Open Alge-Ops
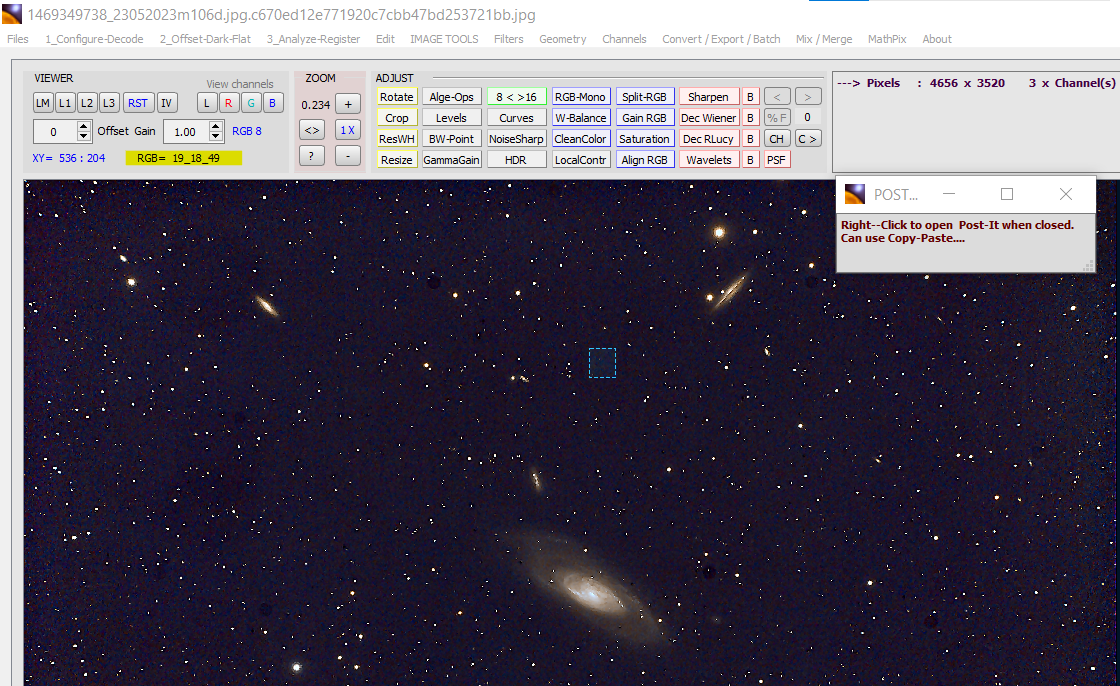1120x686 pixels. coord(451,97)
